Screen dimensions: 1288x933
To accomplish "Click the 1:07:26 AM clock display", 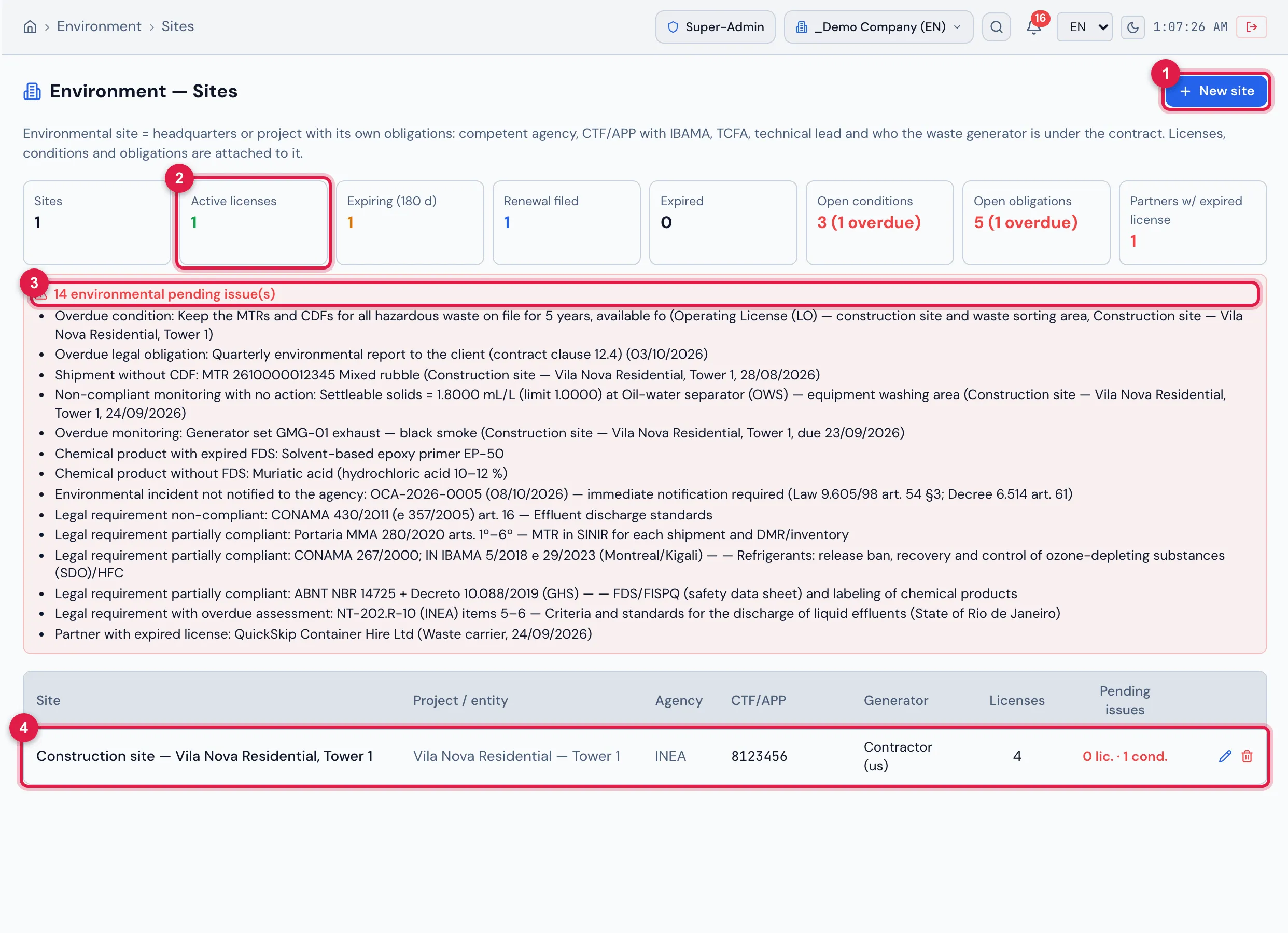I will [x=1190, y=26].
